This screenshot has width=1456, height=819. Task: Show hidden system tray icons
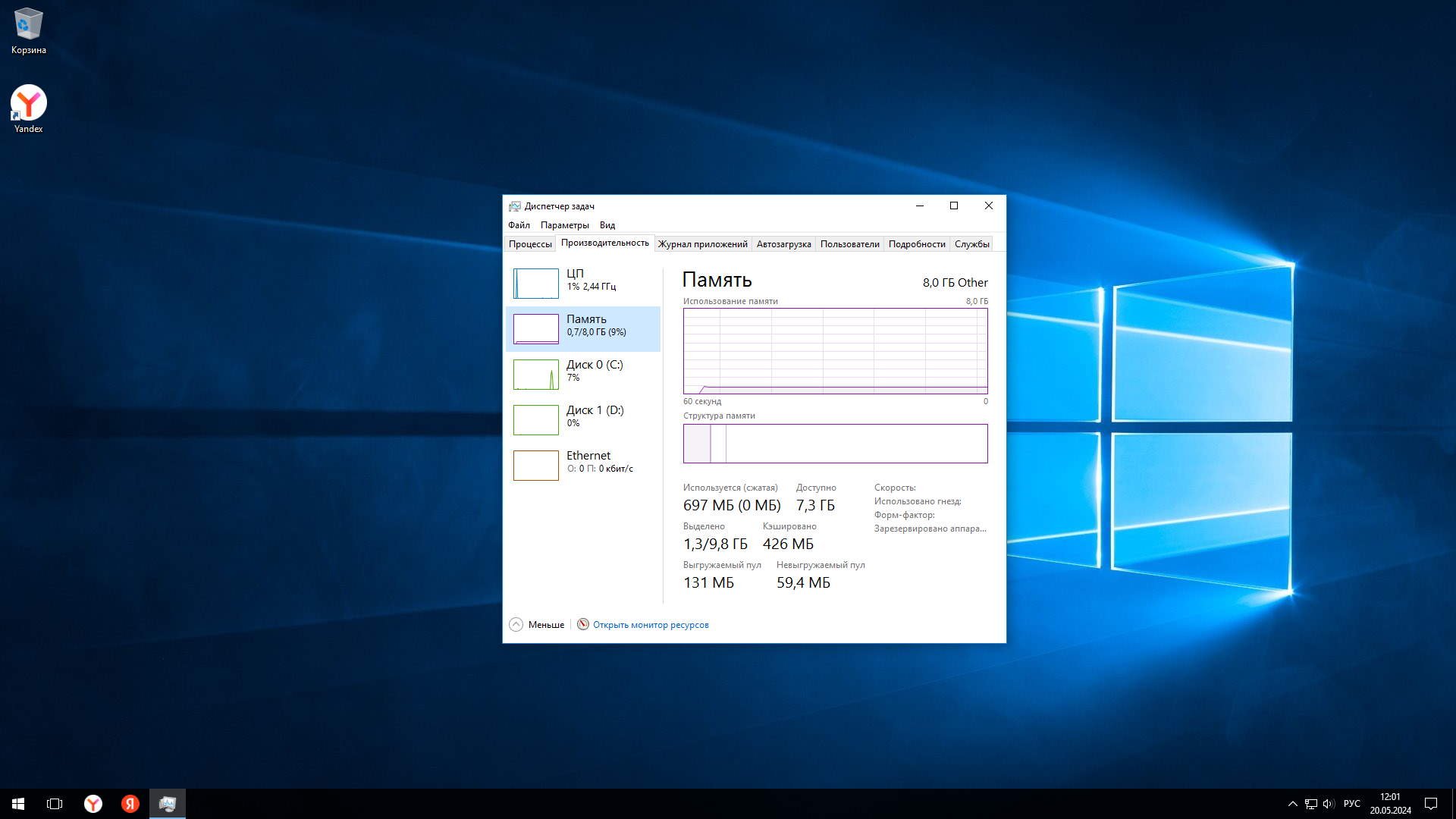click(1292, 804)
